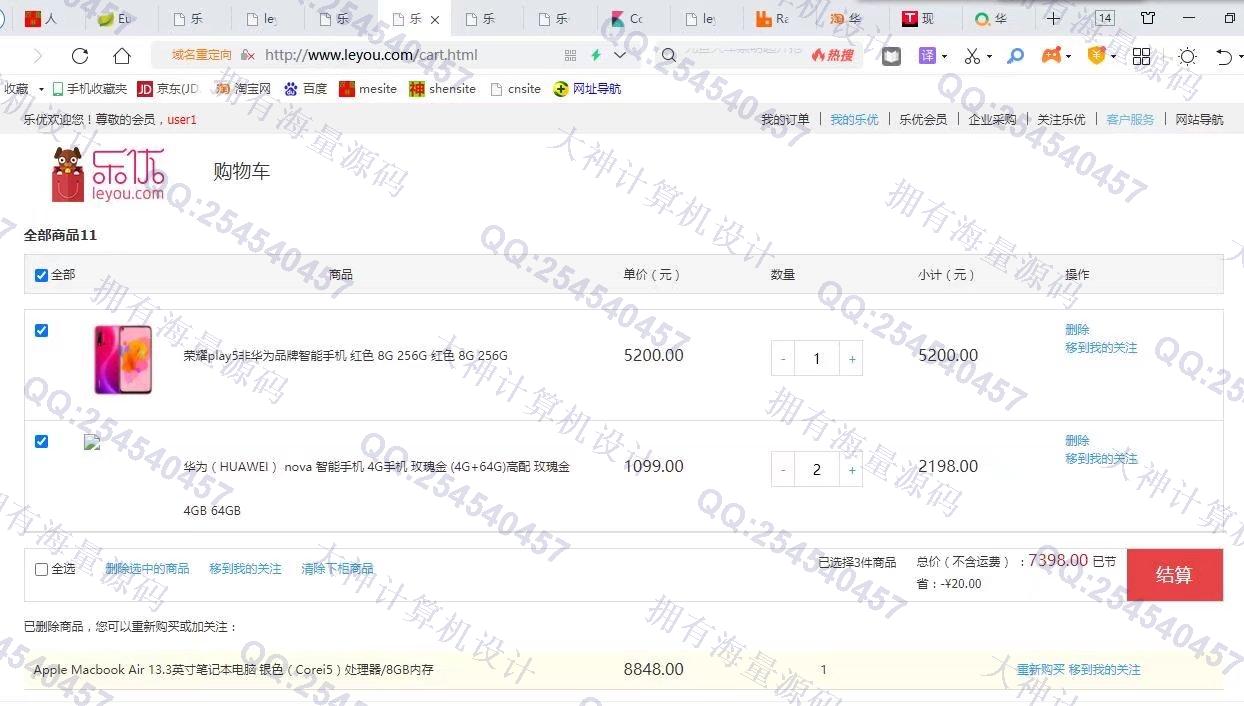The image size is (1244, 706).
Task: Go to the browser home page icon
Action: pyautogui.click(x=122, y=56)
